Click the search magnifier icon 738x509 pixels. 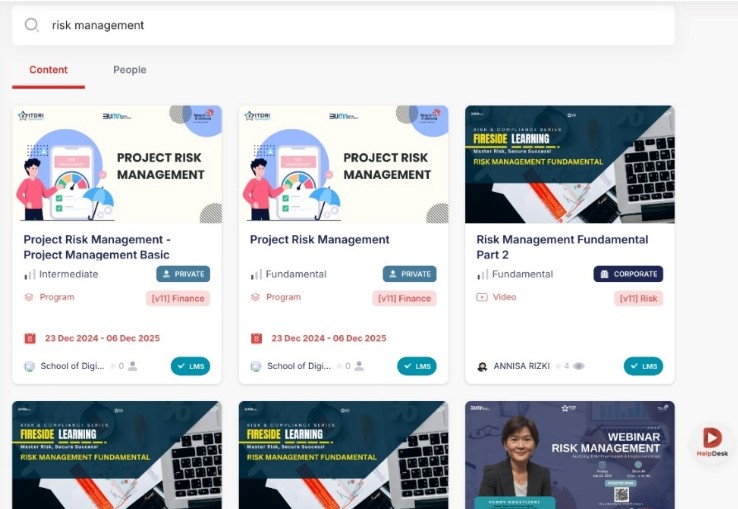click(31, 25)
